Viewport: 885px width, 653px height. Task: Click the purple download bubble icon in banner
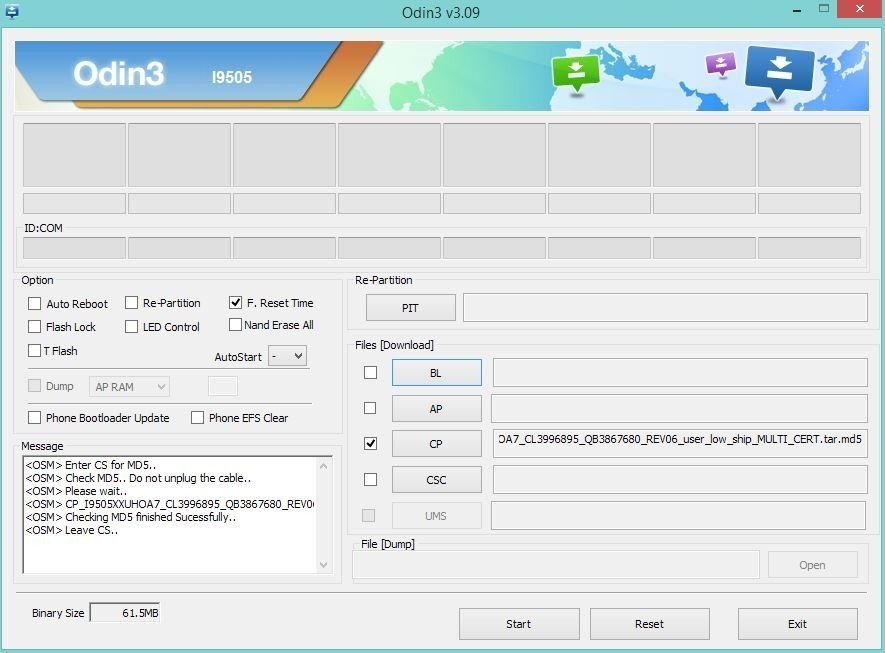(x=721, y=64)
